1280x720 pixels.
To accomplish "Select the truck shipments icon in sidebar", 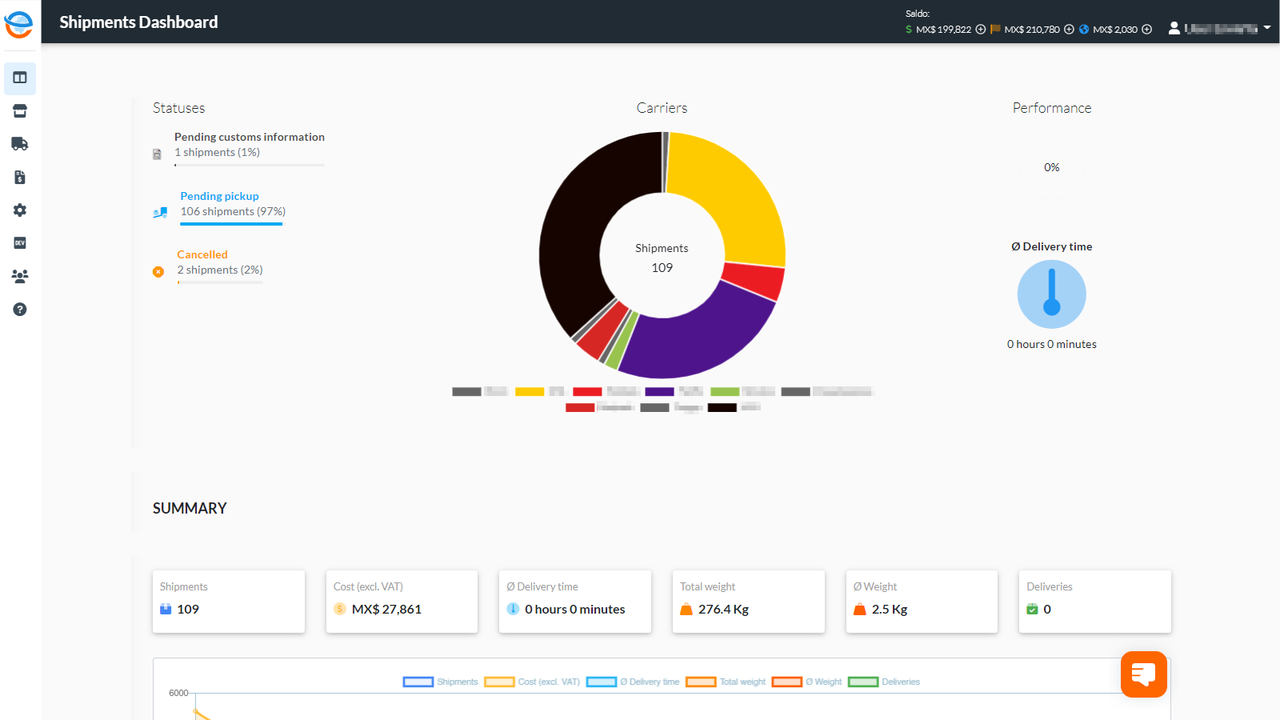I will tap(19, 143).
